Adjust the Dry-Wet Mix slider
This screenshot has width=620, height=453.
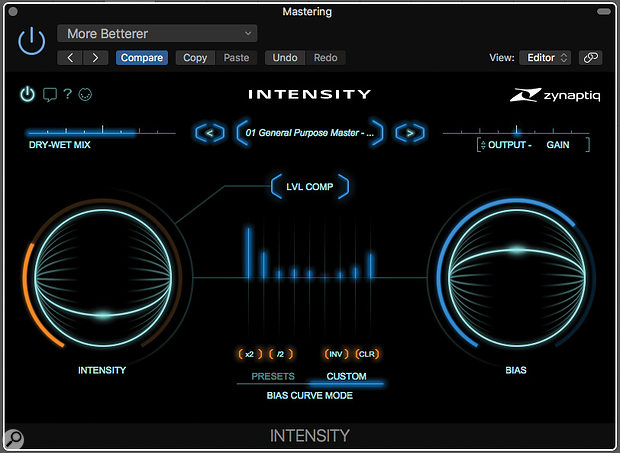(x=101, y=132)
